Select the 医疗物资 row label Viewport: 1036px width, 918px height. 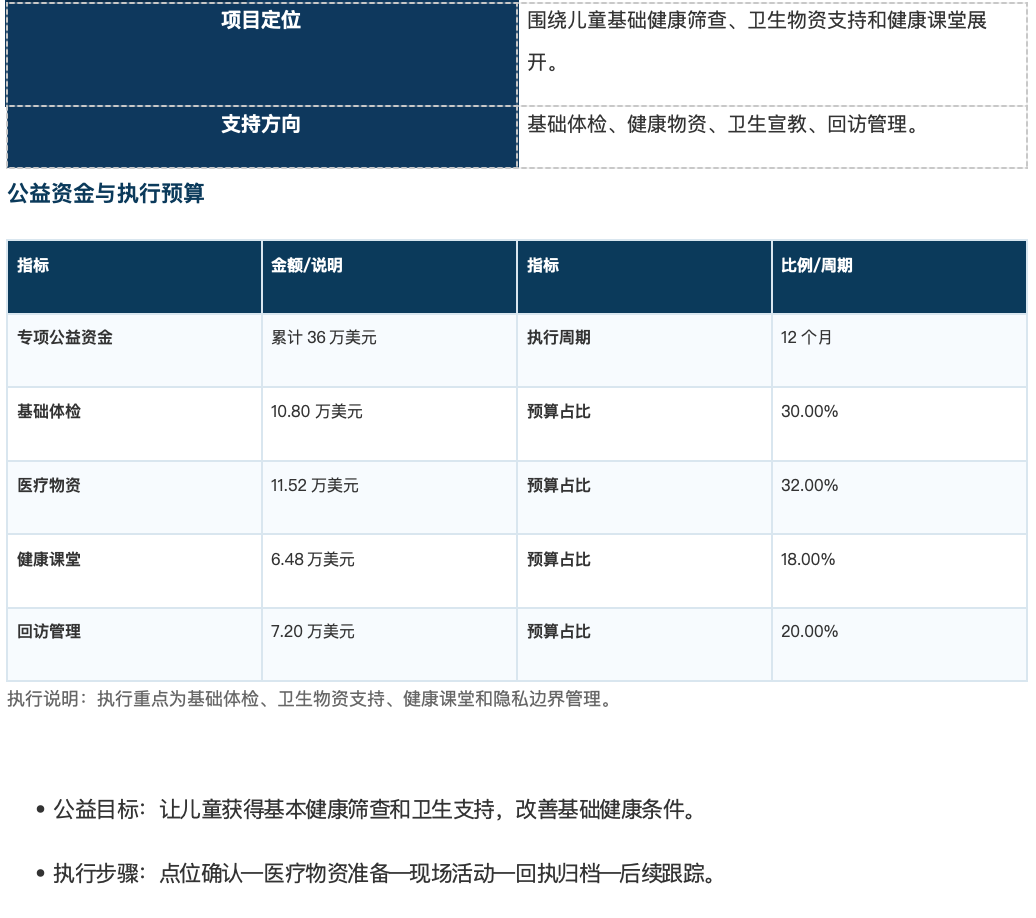point(134,498)
